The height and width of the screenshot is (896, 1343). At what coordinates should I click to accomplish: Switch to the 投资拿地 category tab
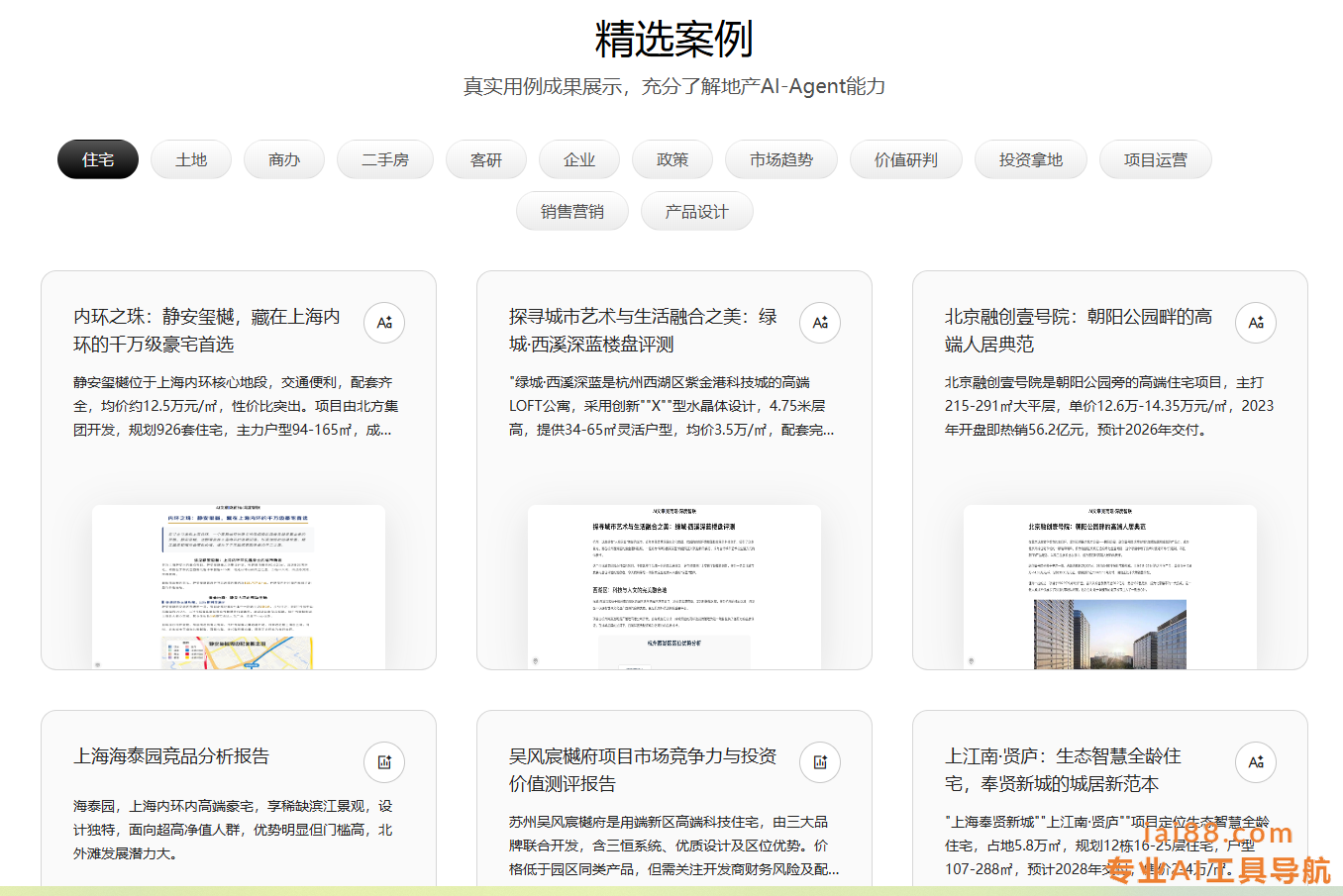1031,159
